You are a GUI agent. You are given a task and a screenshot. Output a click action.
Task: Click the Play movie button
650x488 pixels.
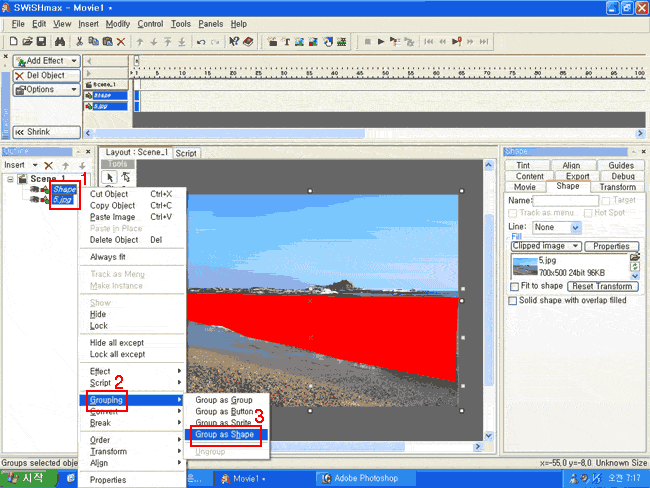click(381, 41)
